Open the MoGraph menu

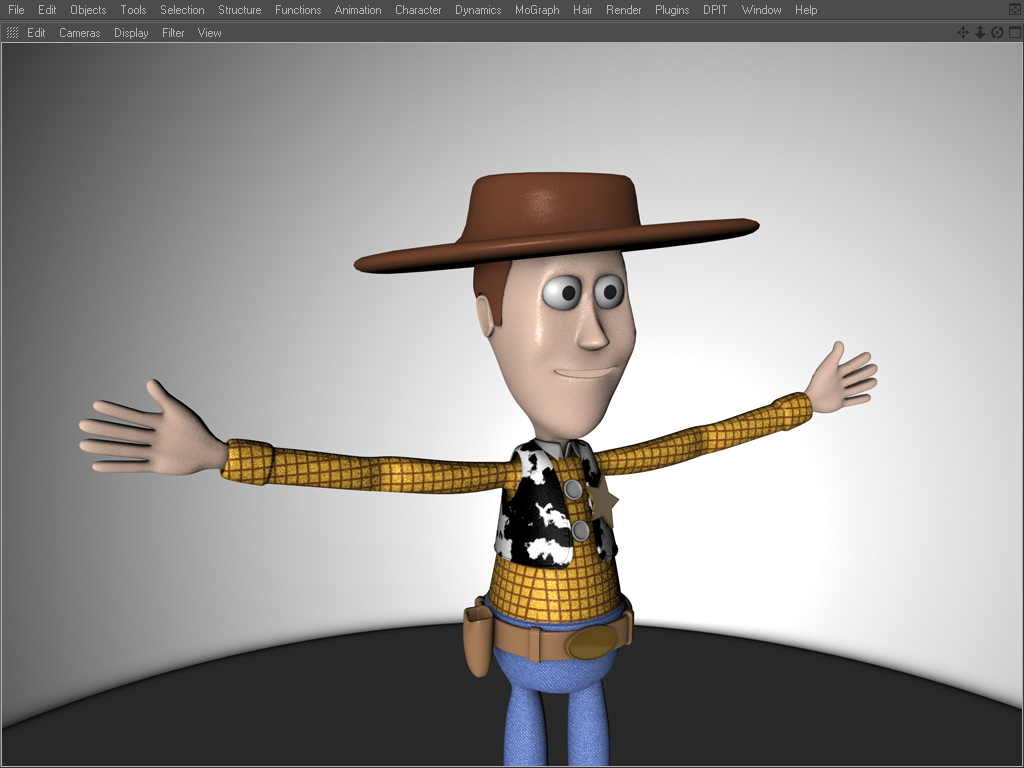[x=537, y=10]
